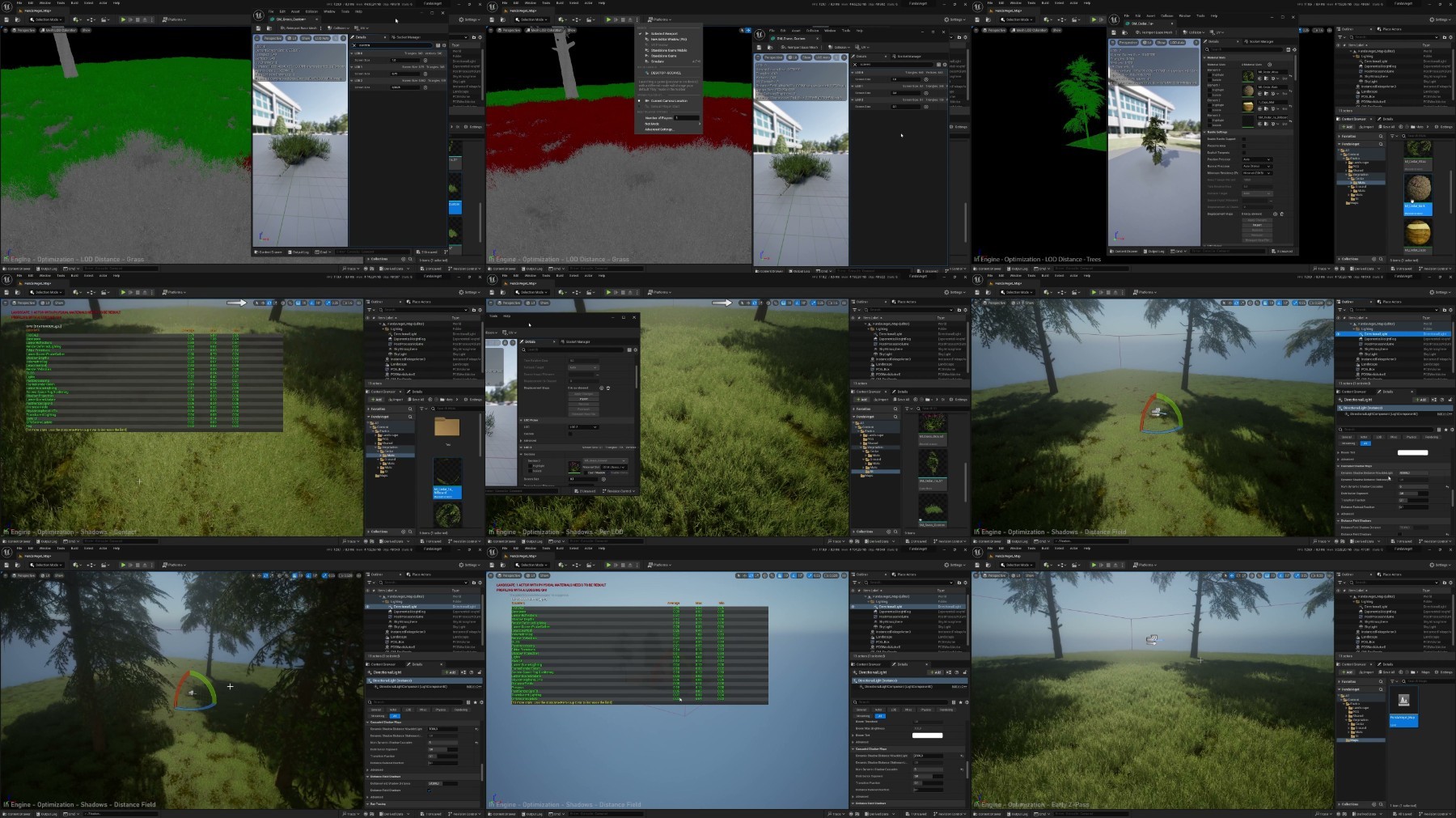The height and width of the screenshot is (818, 1456).
Task: Expand LOD 1 section in top-left mesh editor details
Action: [352, 66]
